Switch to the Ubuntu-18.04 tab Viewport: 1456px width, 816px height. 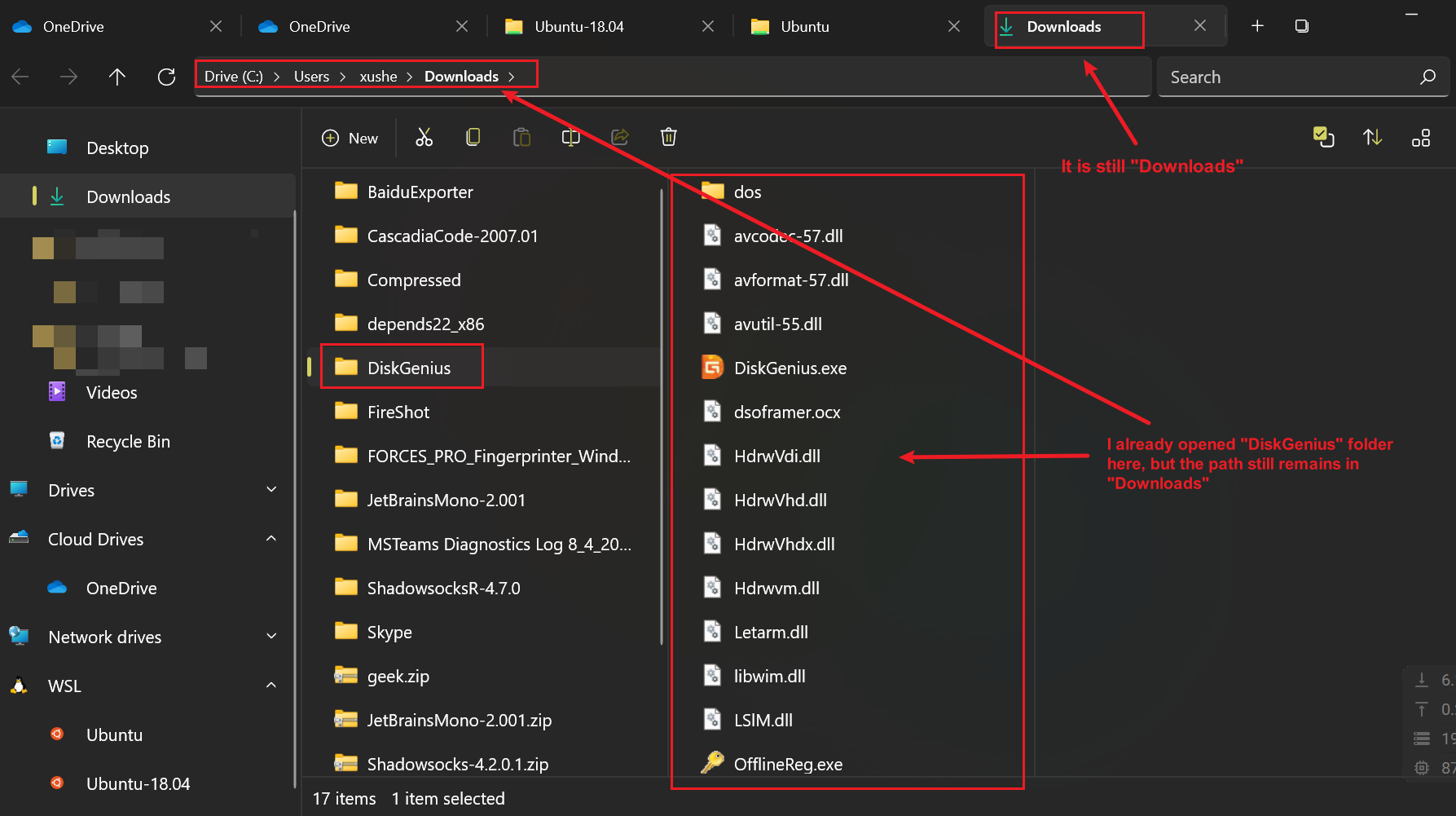coord(578,26)
